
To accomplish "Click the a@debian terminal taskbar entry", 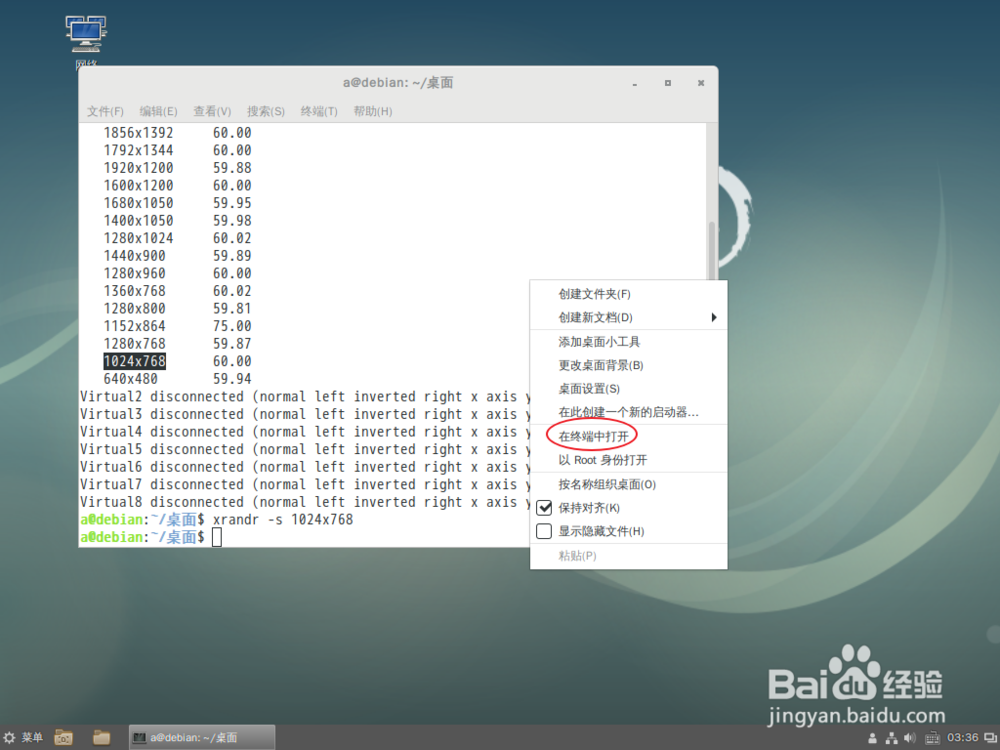I will 202,738.
